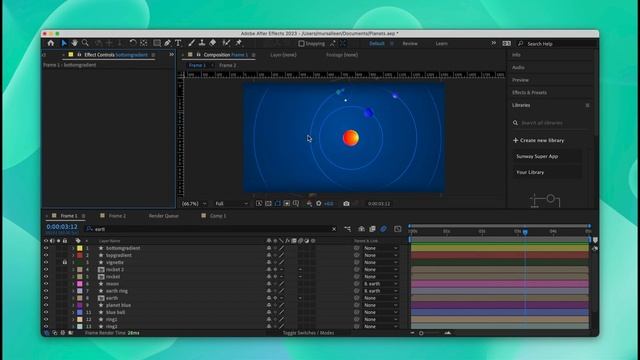Toggle eye icon for moon layer

(x=46, y=284)
